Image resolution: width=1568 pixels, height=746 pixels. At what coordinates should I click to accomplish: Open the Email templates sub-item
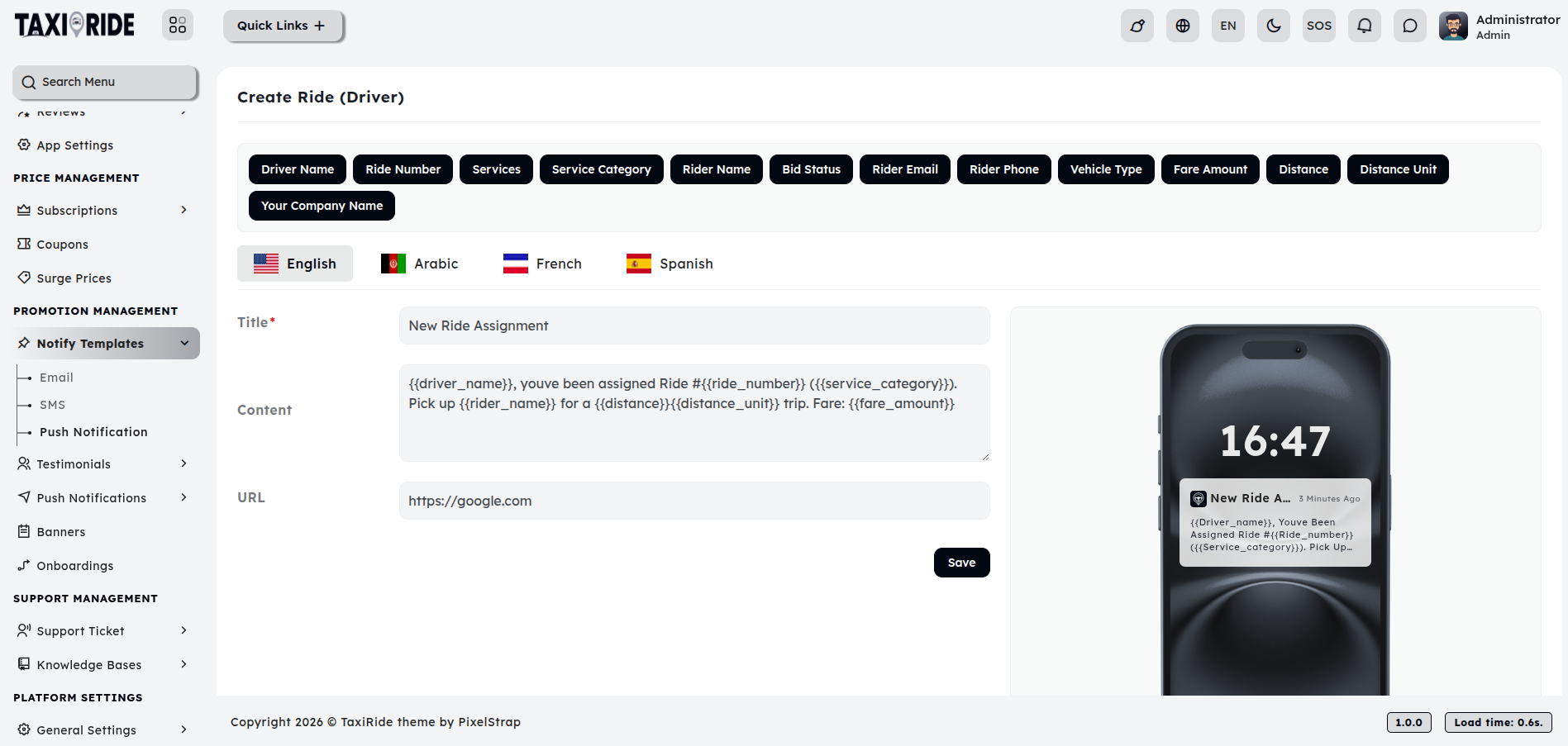coord(56,377)
